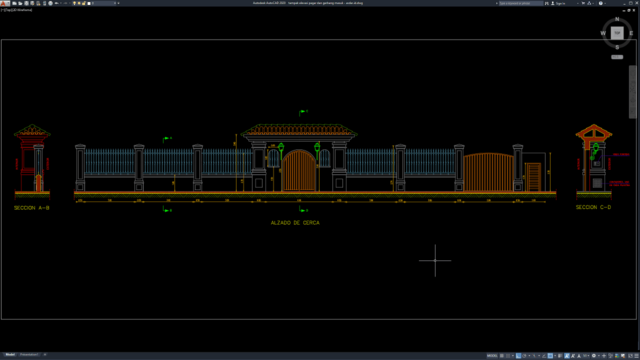The height and width of the screenshot is (360, 640).
Task: Click N on the ViewCube compass
Action: point(617,19)
